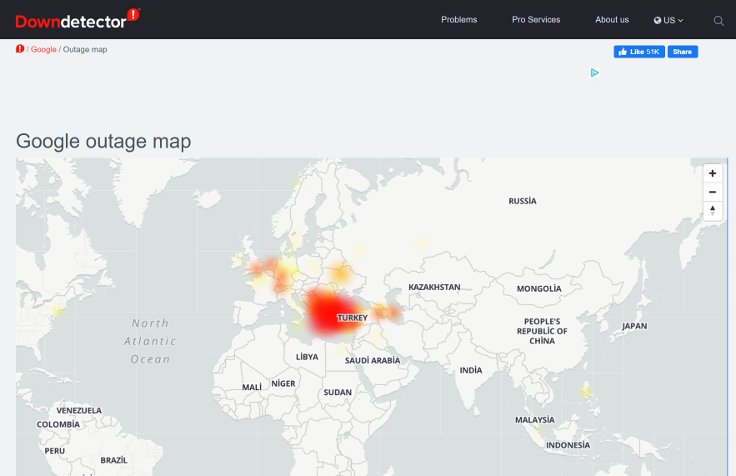Click the Russia label on the map

[522, 201]
